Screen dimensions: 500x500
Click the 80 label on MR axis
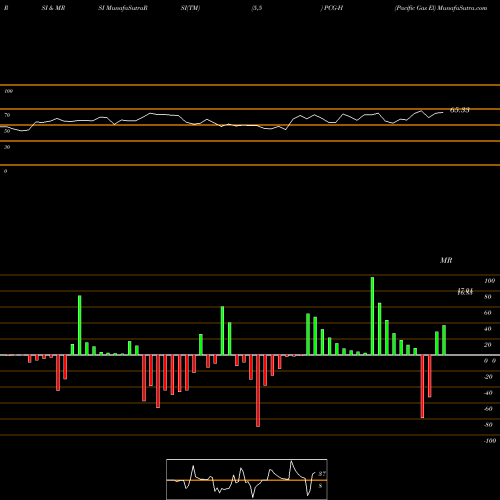(x=488, y=297)
